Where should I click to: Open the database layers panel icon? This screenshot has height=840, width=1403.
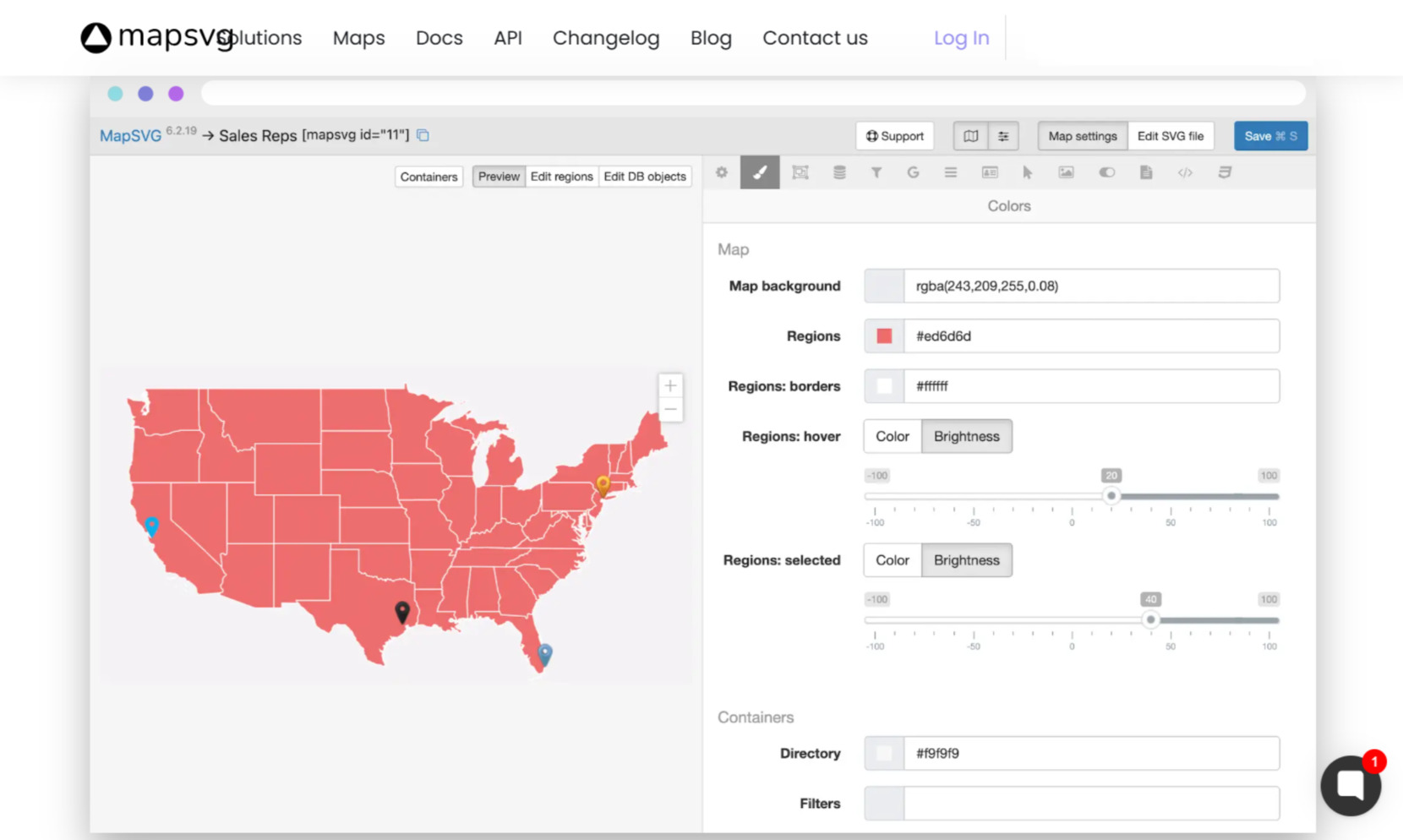(x=839, y=172)
